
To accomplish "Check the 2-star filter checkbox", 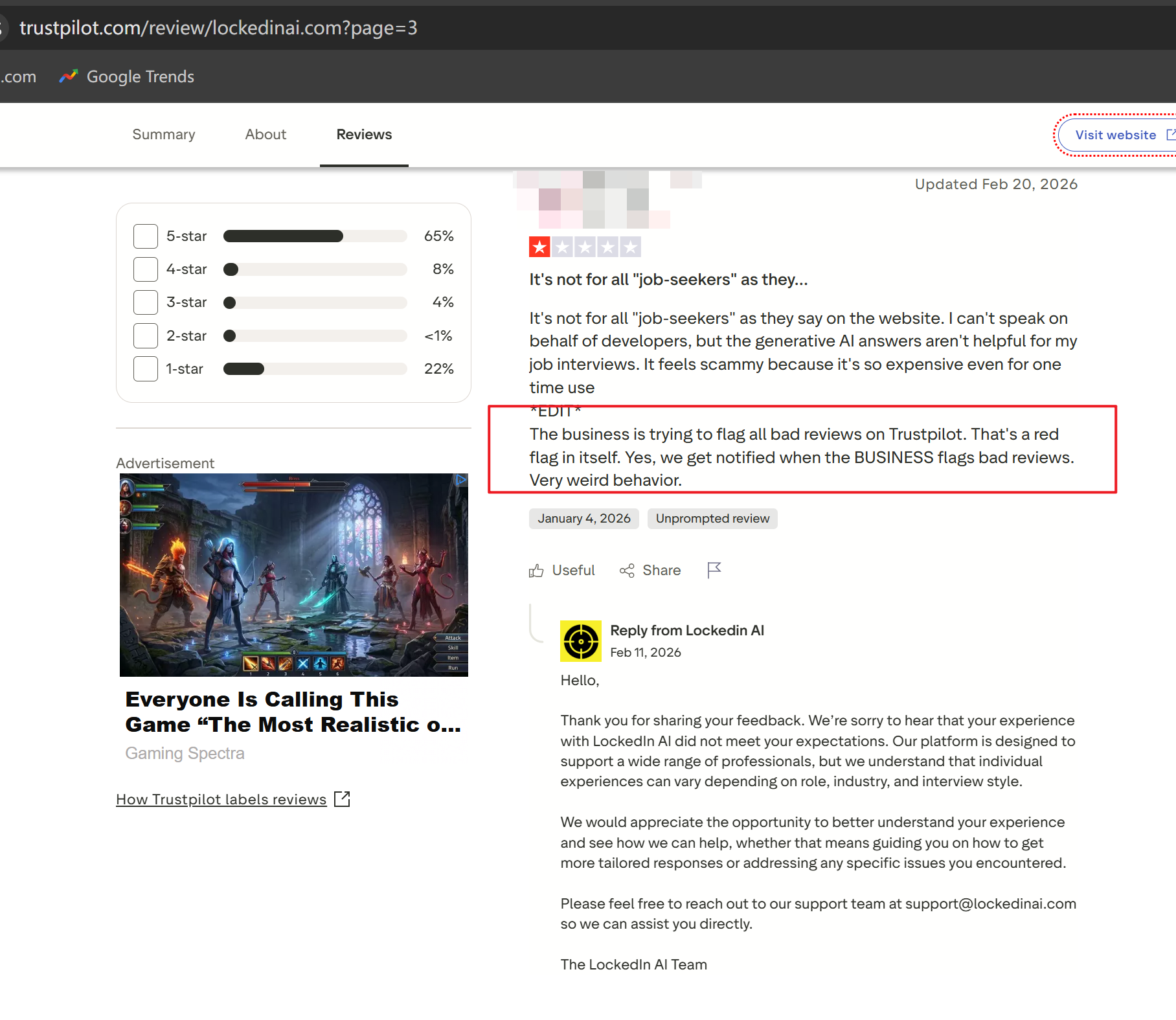I will (x=146, y=335).
